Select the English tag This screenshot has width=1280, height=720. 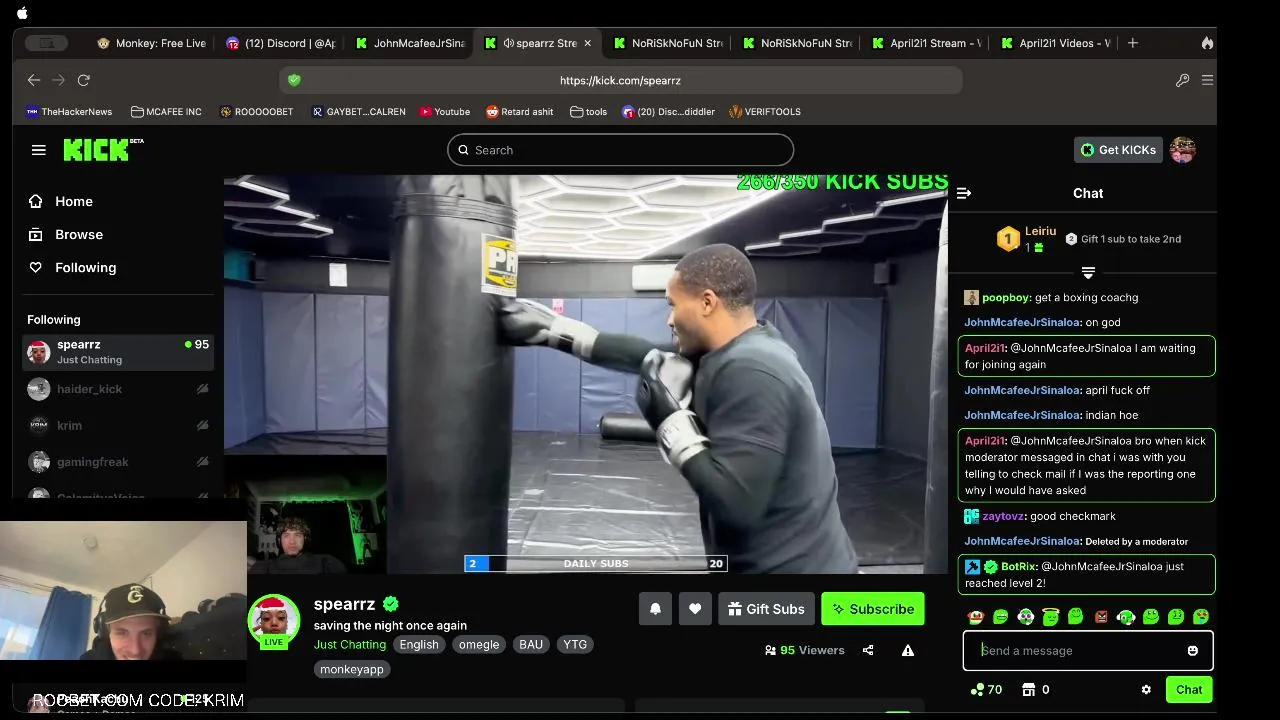click(419, 645)
